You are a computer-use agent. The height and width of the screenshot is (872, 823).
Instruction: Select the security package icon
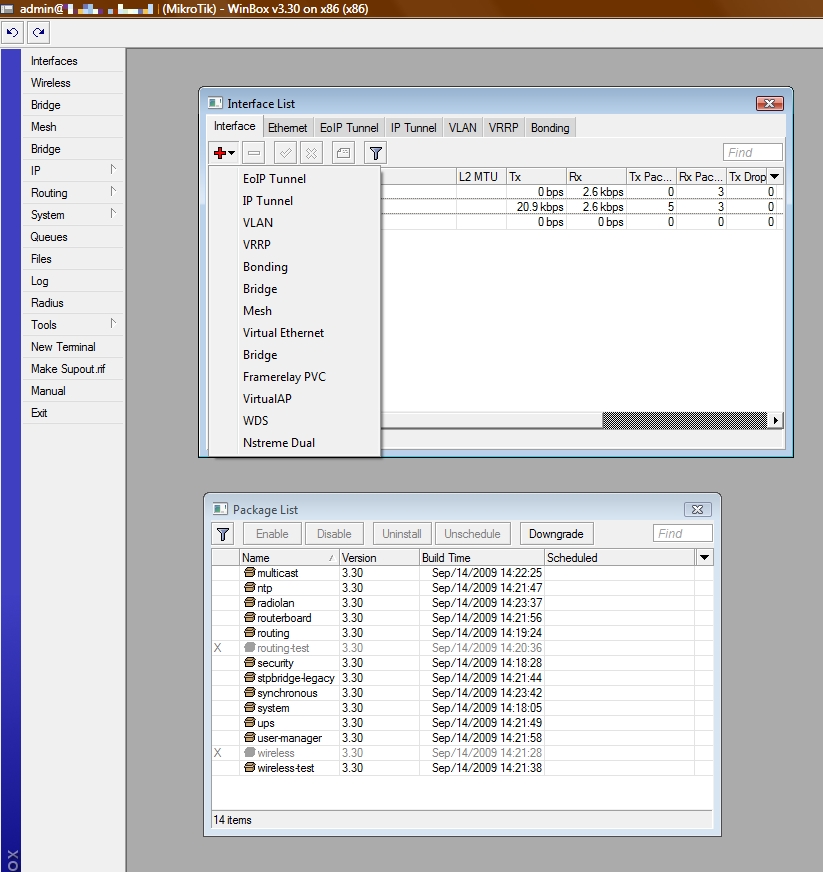[250, 662]
